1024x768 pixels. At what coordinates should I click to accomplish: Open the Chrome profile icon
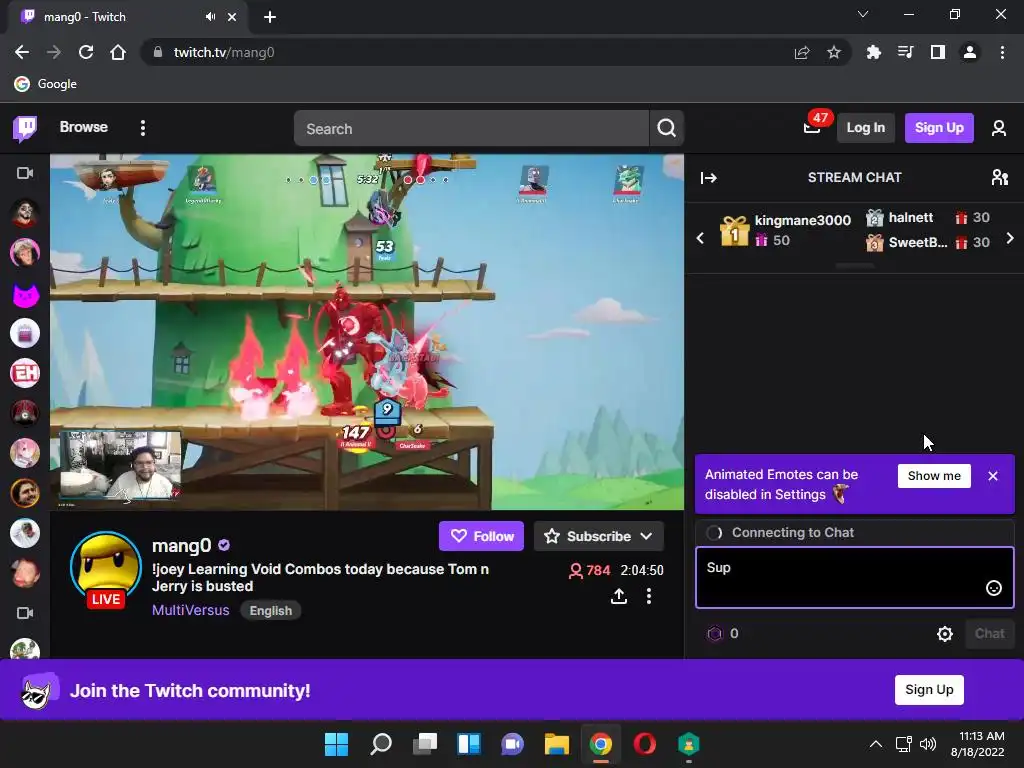coord(970,52)
